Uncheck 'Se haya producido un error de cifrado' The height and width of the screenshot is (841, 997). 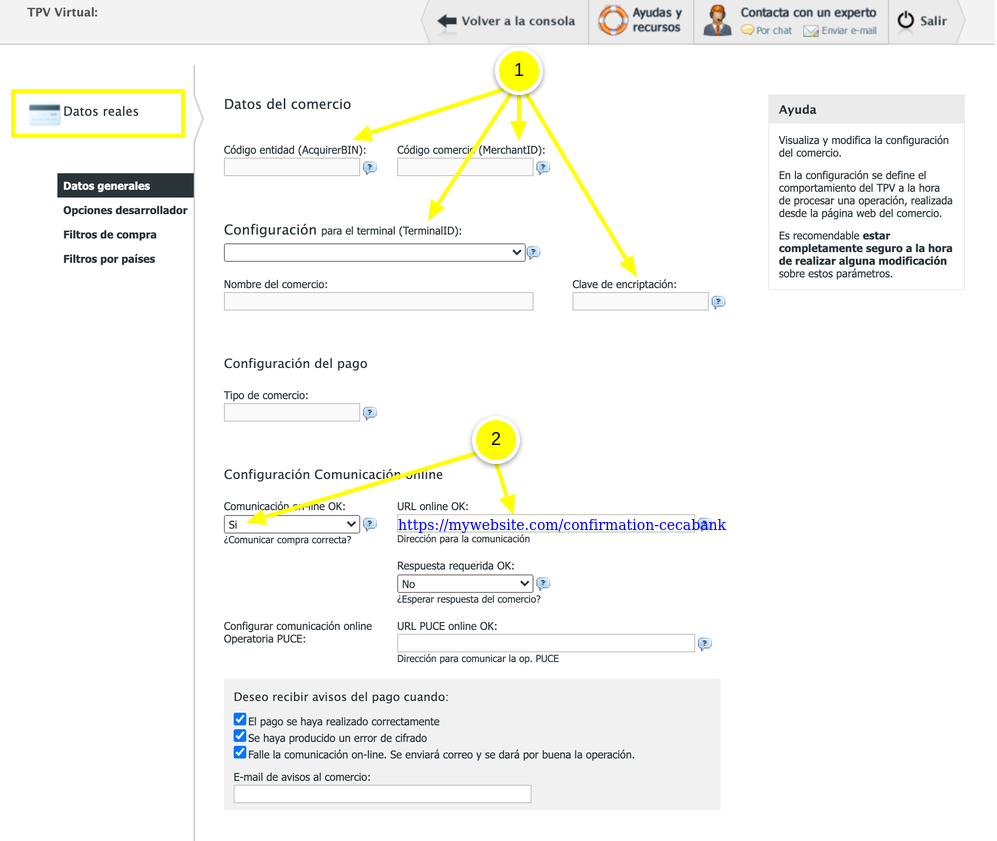[x=240, y=735]
